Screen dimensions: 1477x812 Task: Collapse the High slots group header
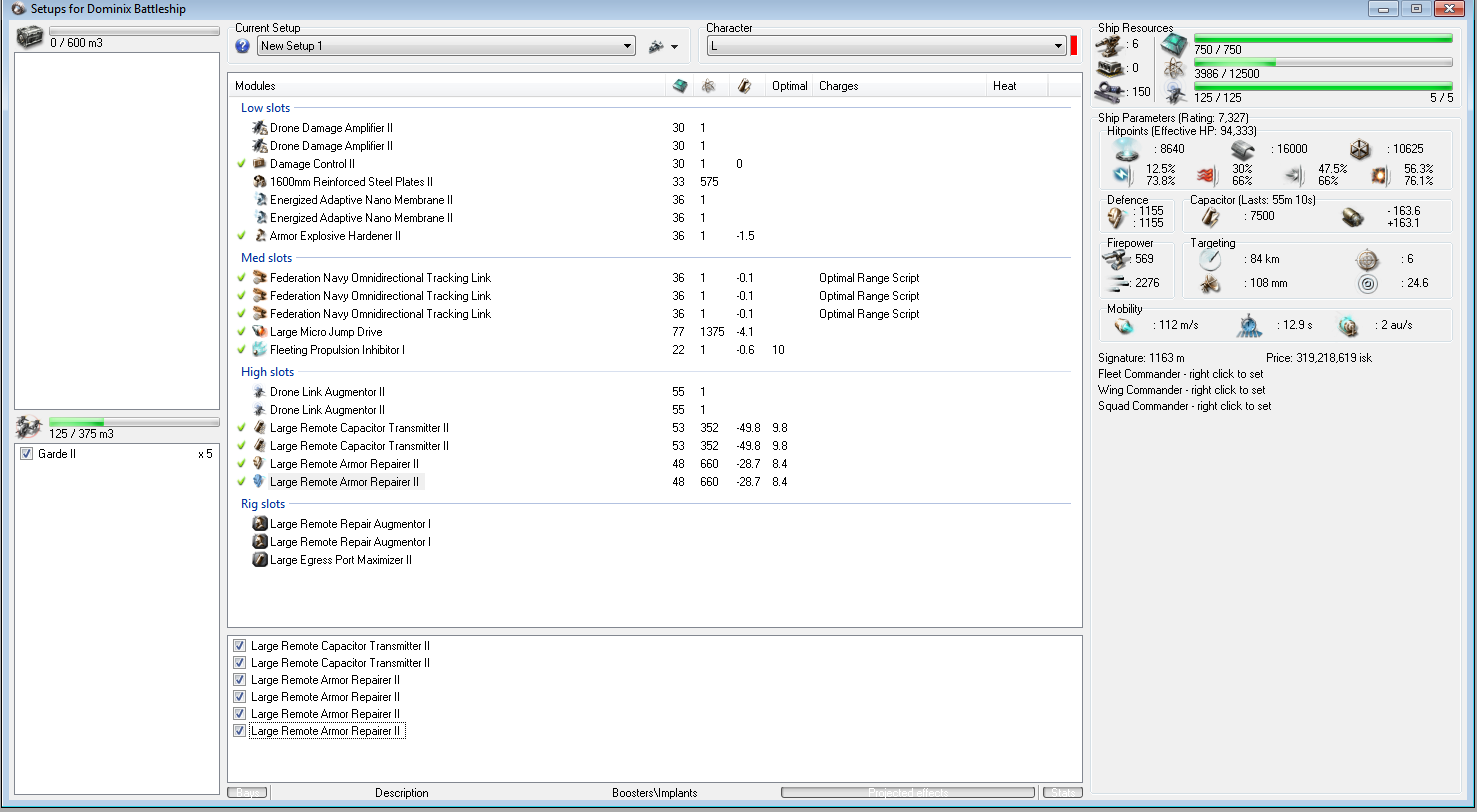coord(267,372)
